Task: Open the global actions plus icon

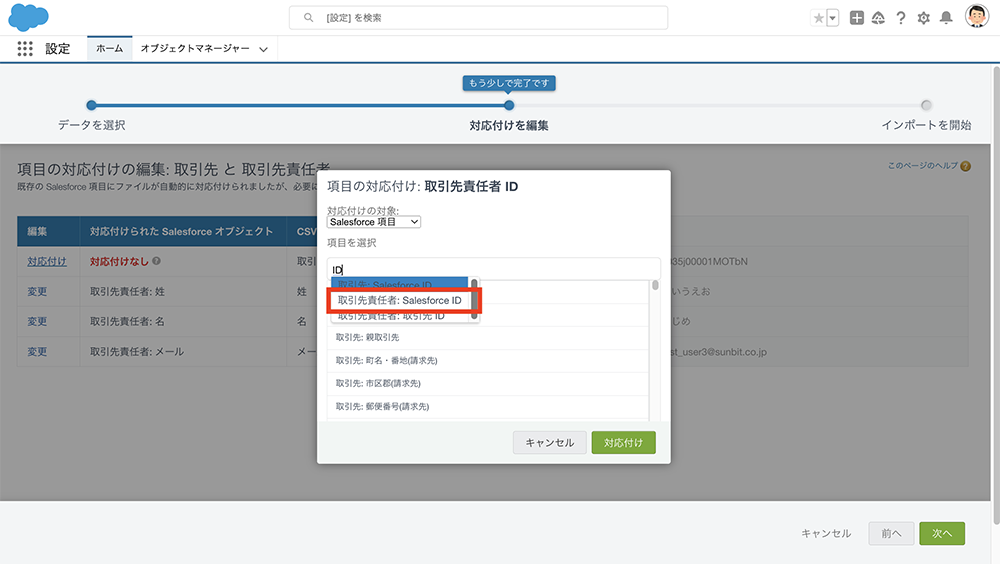Action: click(x=857, y=18)
